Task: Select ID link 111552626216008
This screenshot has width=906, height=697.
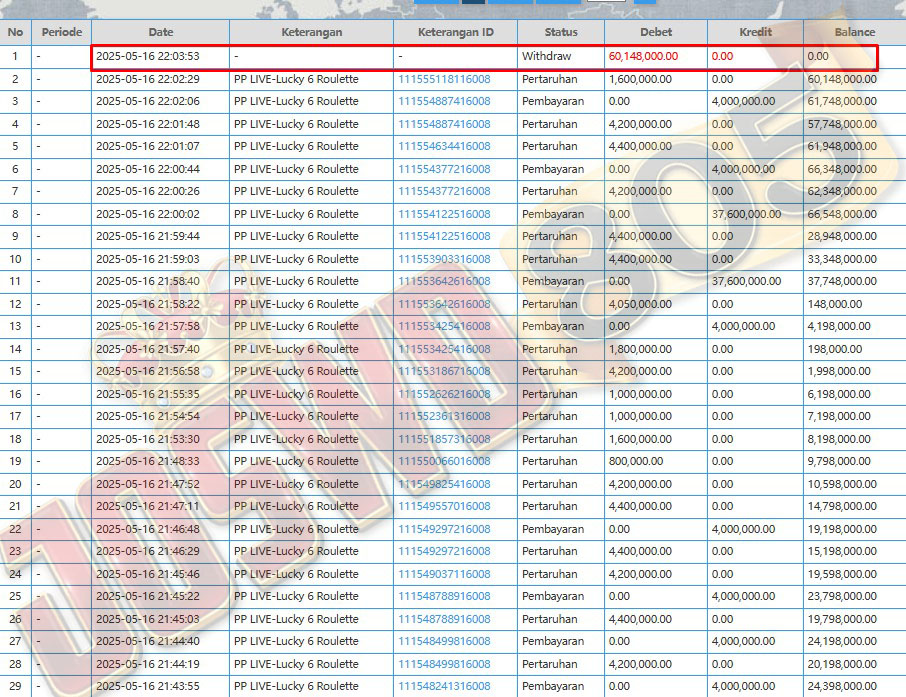Action: point(444,394)
